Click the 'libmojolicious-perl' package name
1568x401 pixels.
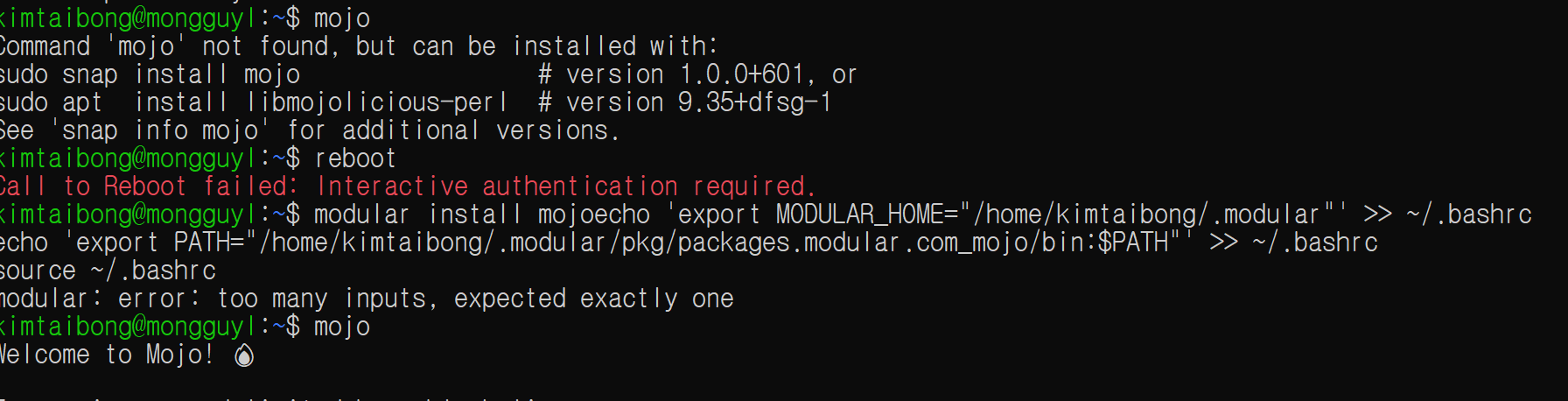point(377,102)
